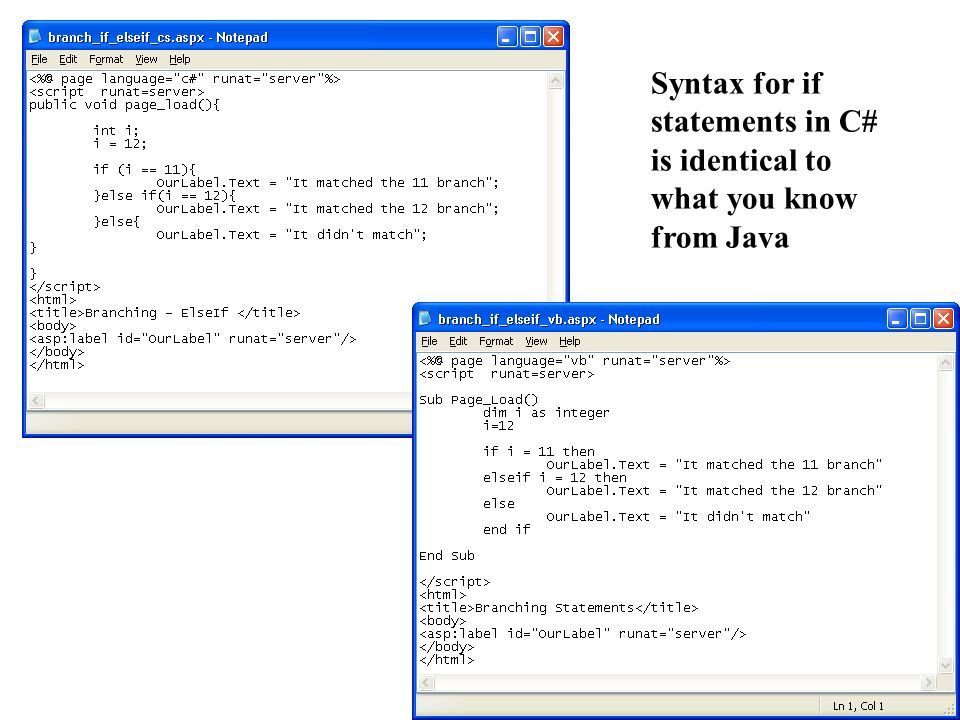
Task: Click the 'i = 12;' code line
Action: (120, 144)
